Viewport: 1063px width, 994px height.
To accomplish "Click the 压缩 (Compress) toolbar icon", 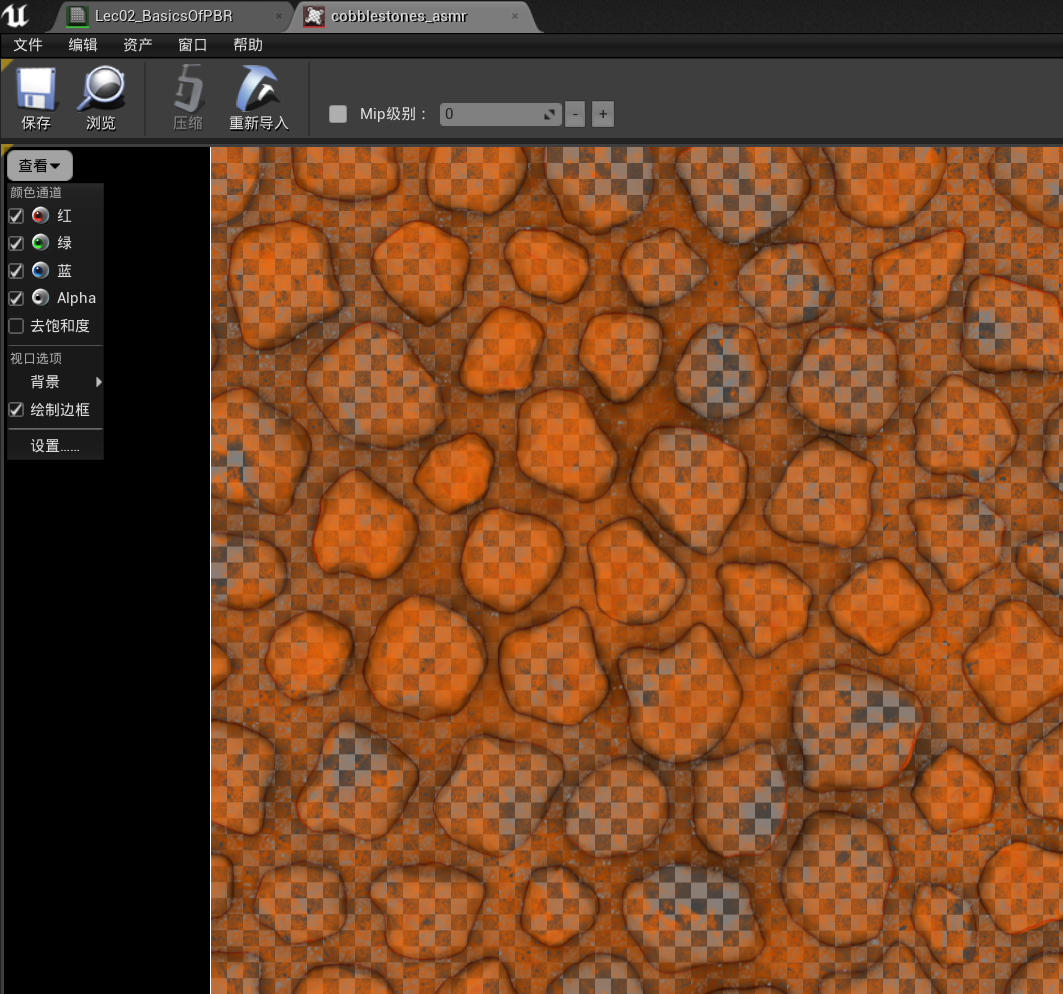I will point(188,89).
